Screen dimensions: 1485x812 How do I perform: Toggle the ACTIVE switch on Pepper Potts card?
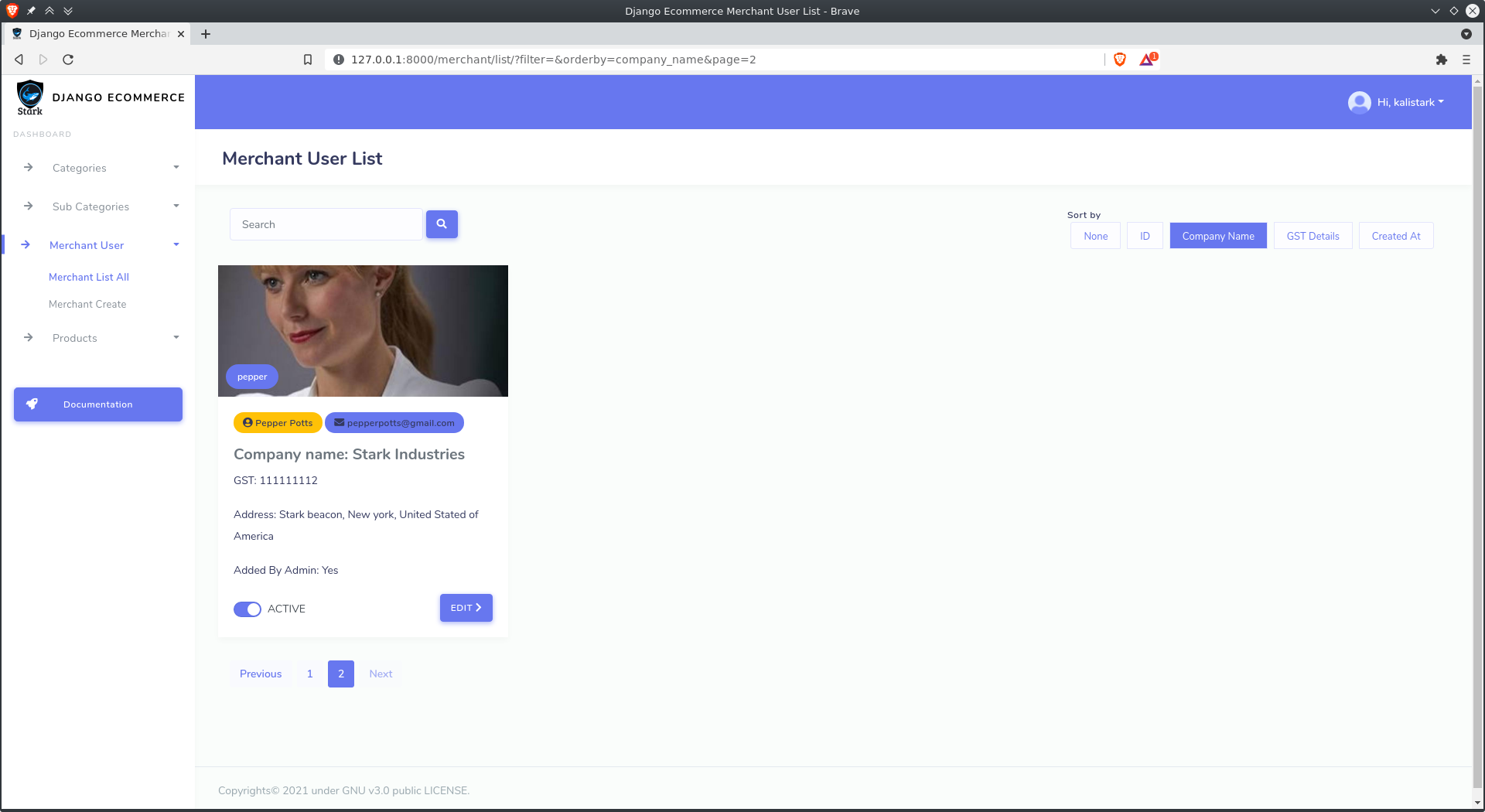click(x=247, y=609)
